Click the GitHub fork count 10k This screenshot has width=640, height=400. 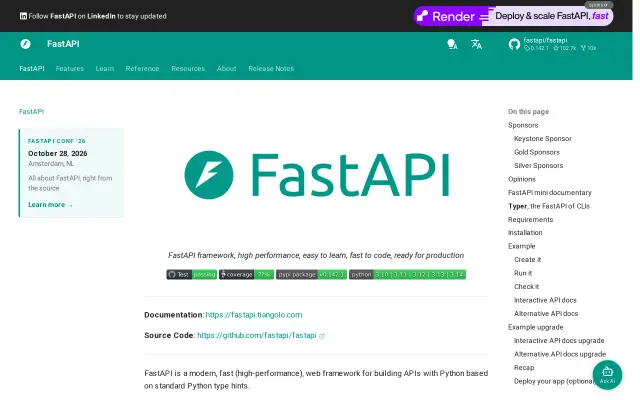tap(589, 48)
